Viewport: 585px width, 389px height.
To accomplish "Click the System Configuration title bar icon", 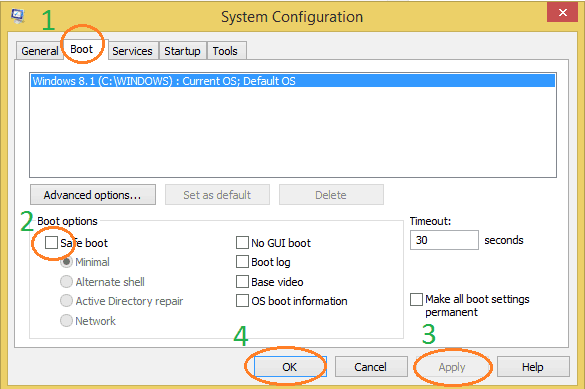I will click(x=18, y=16).
